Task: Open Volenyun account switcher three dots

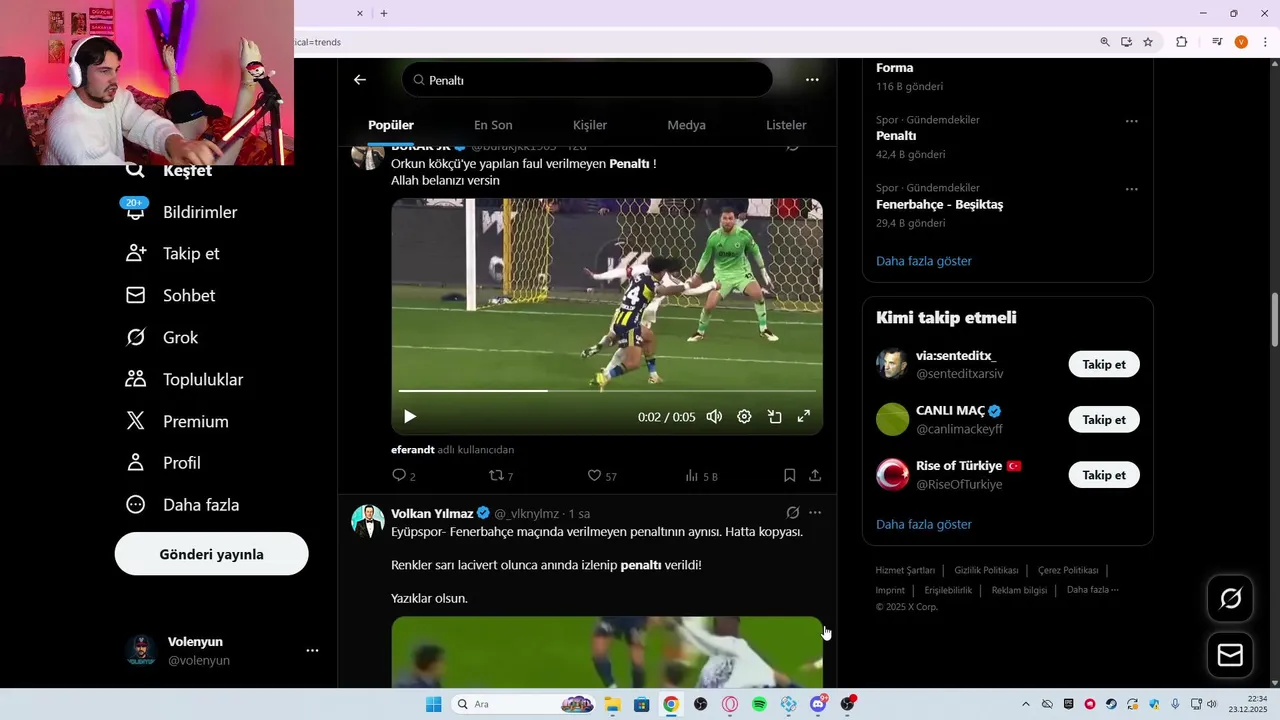Action: click(x=312, y=650)
